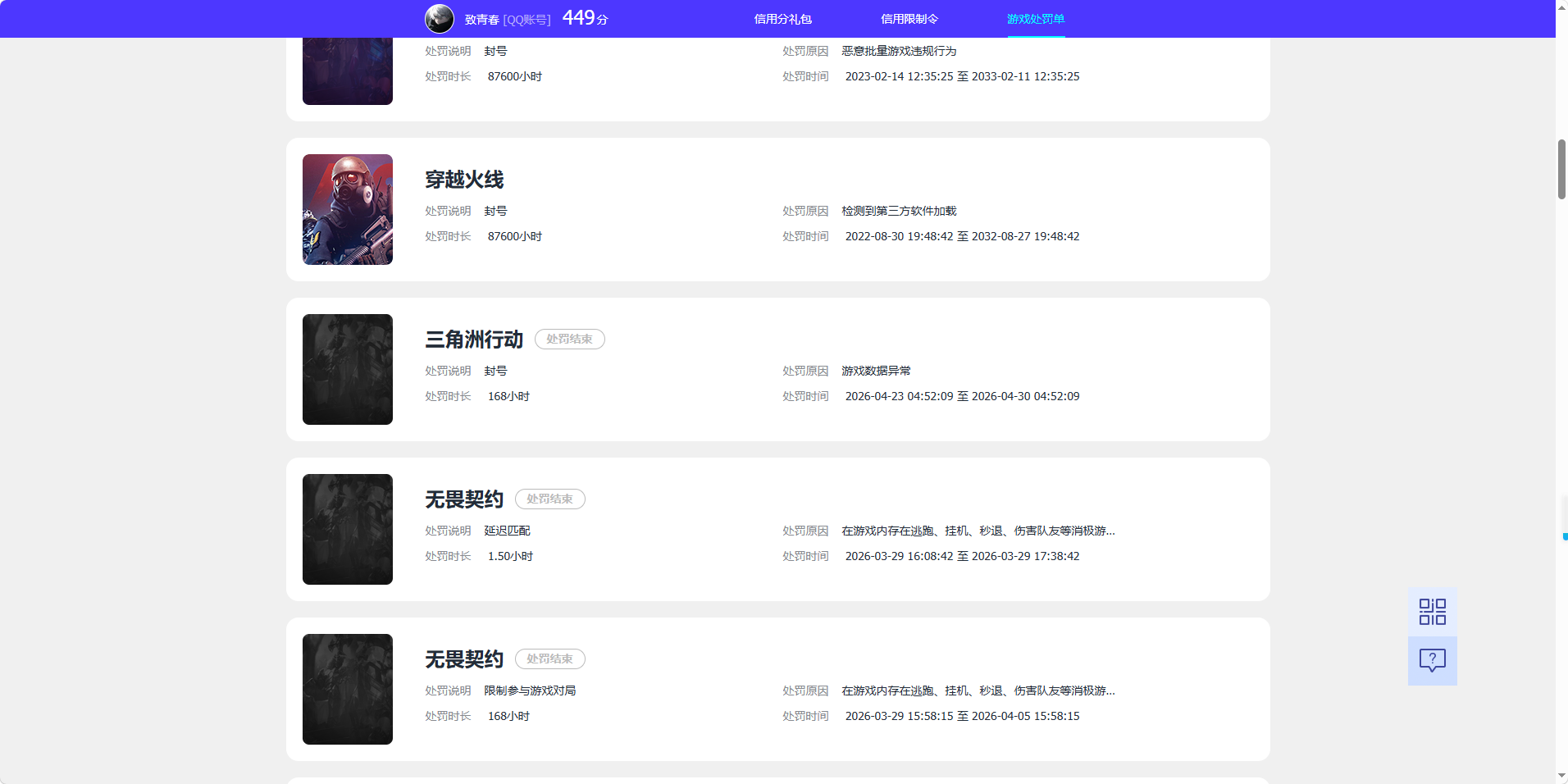Click the scrollbar down arrow
Screen dimensions: 1568x784
(1561, 777)
